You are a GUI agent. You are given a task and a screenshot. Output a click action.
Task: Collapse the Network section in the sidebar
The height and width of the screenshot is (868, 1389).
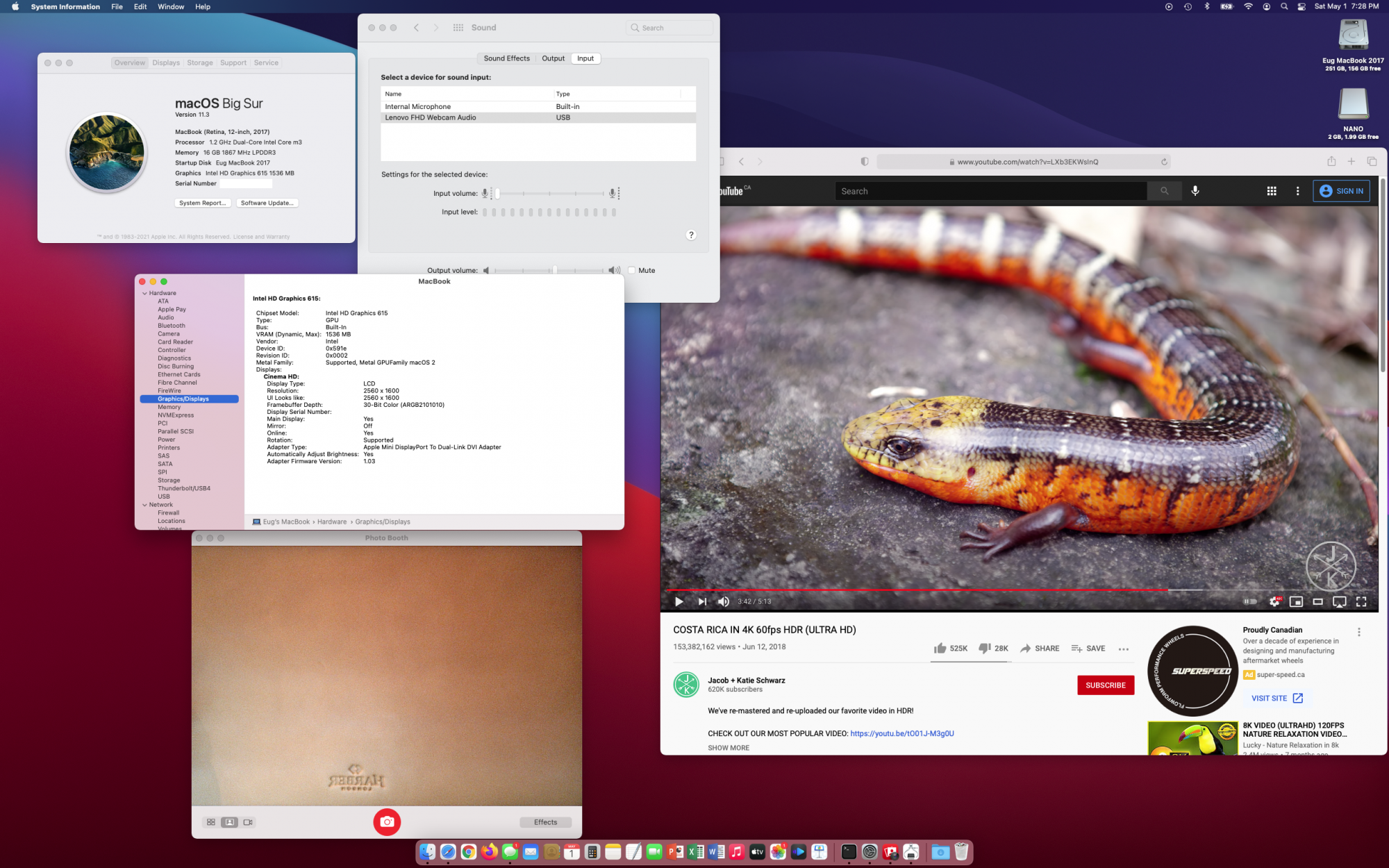144,504
